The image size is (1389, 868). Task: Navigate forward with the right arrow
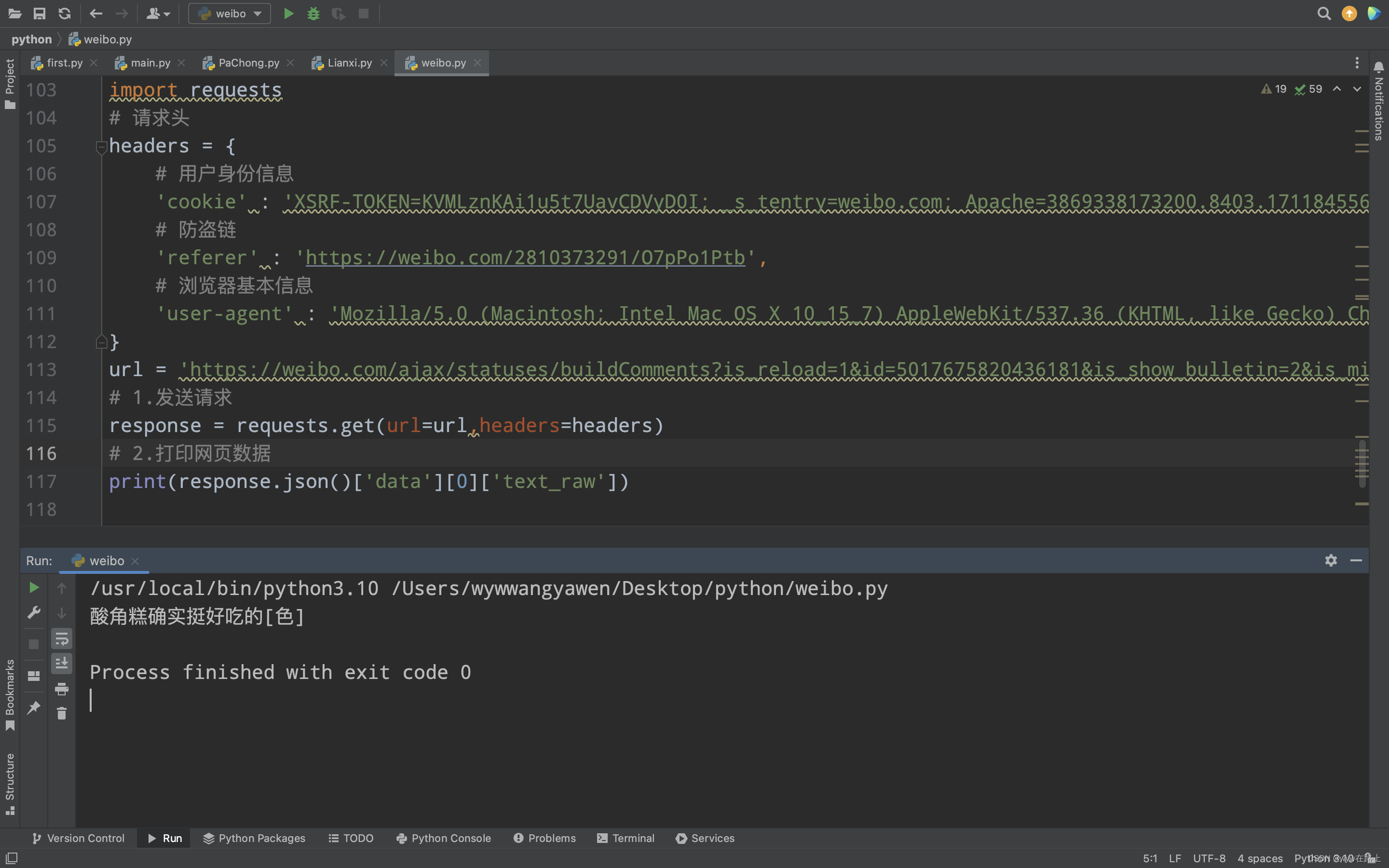pyautogui.click(x=121, y=13)
